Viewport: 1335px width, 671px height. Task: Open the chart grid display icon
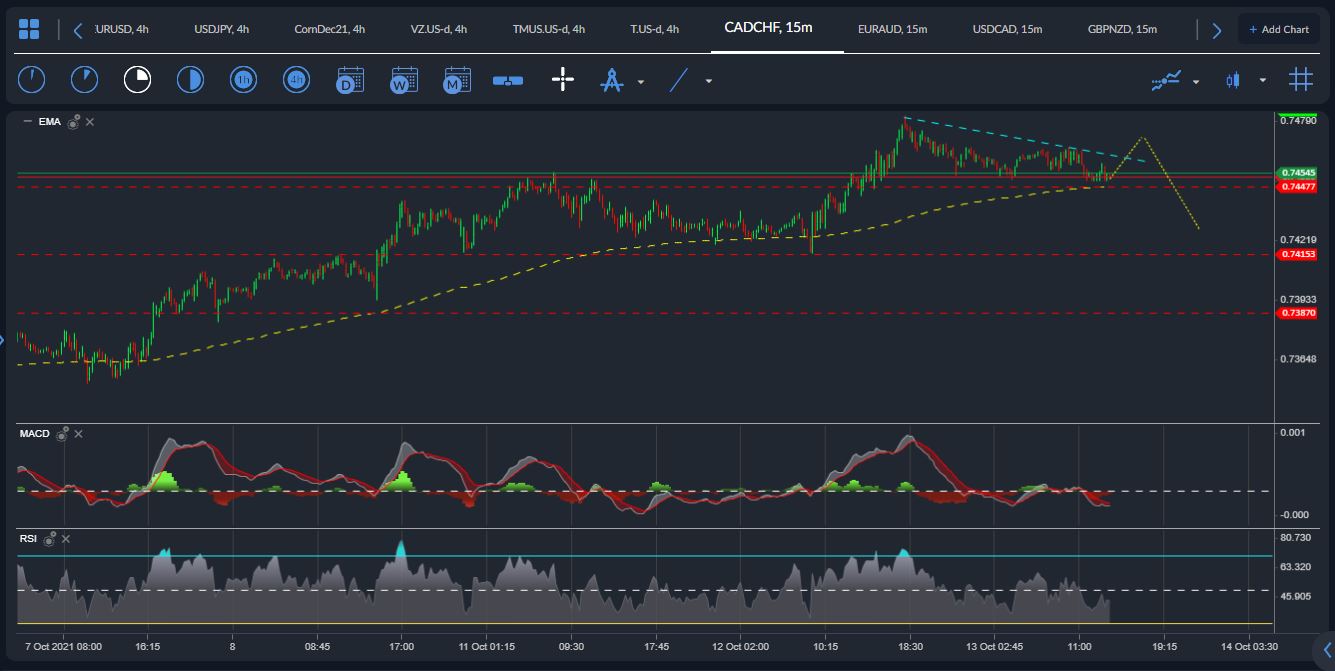[1300, 79]
